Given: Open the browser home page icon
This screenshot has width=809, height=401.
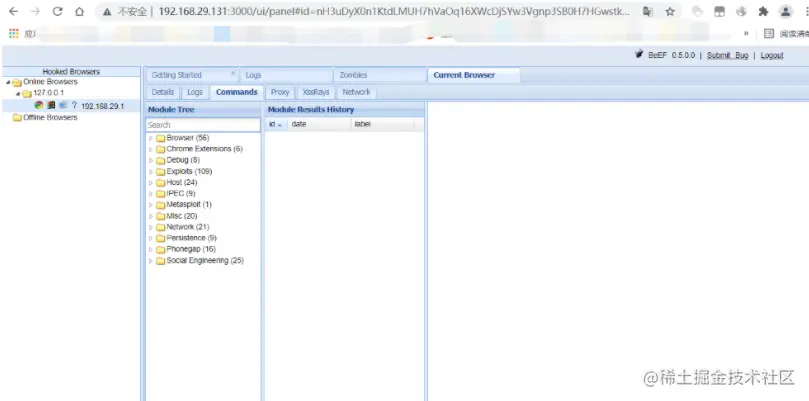Looking at the screenshot, I should click(79, 11).
